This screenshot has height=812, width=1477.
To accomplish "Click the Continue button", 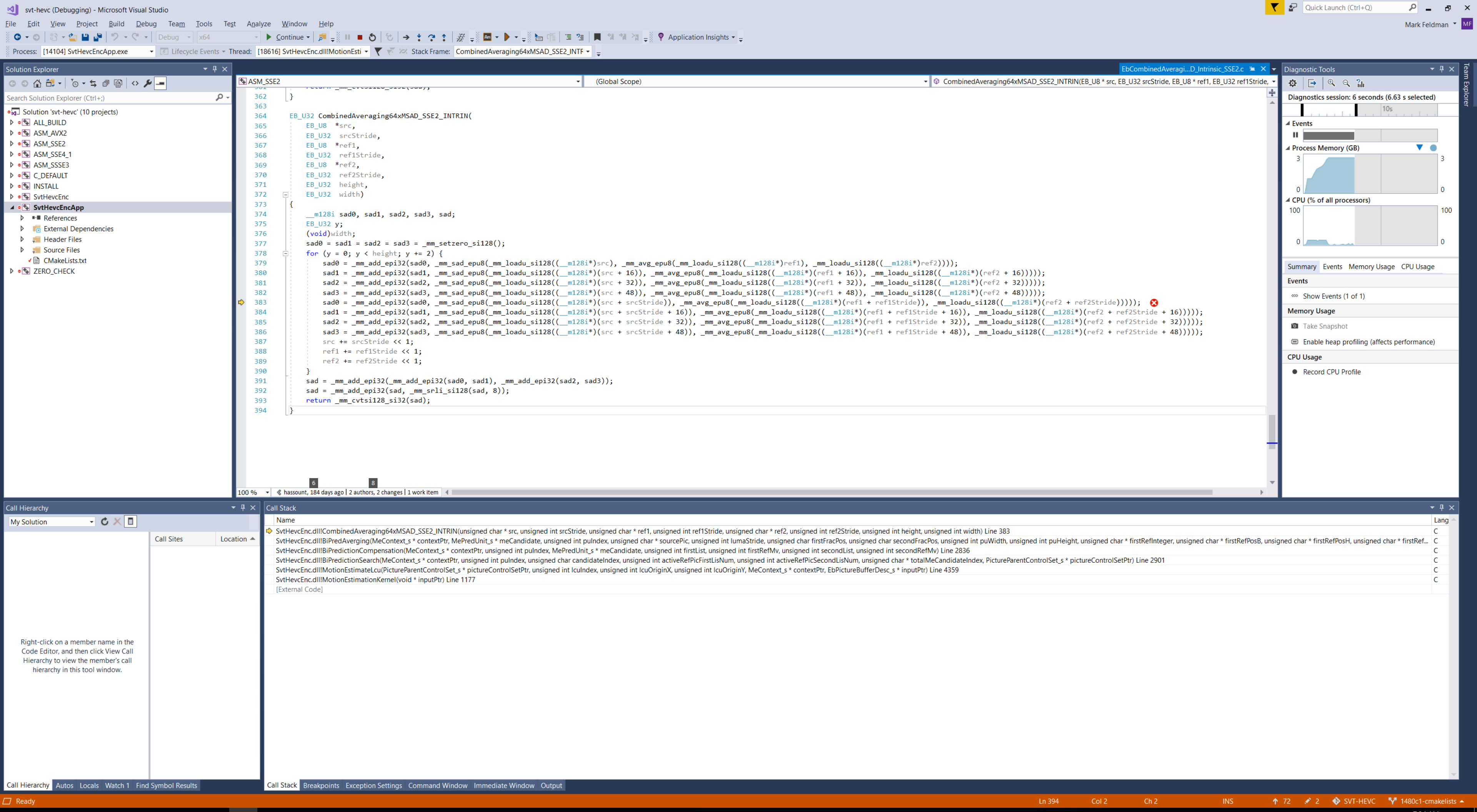I will [x=288, y=37].
